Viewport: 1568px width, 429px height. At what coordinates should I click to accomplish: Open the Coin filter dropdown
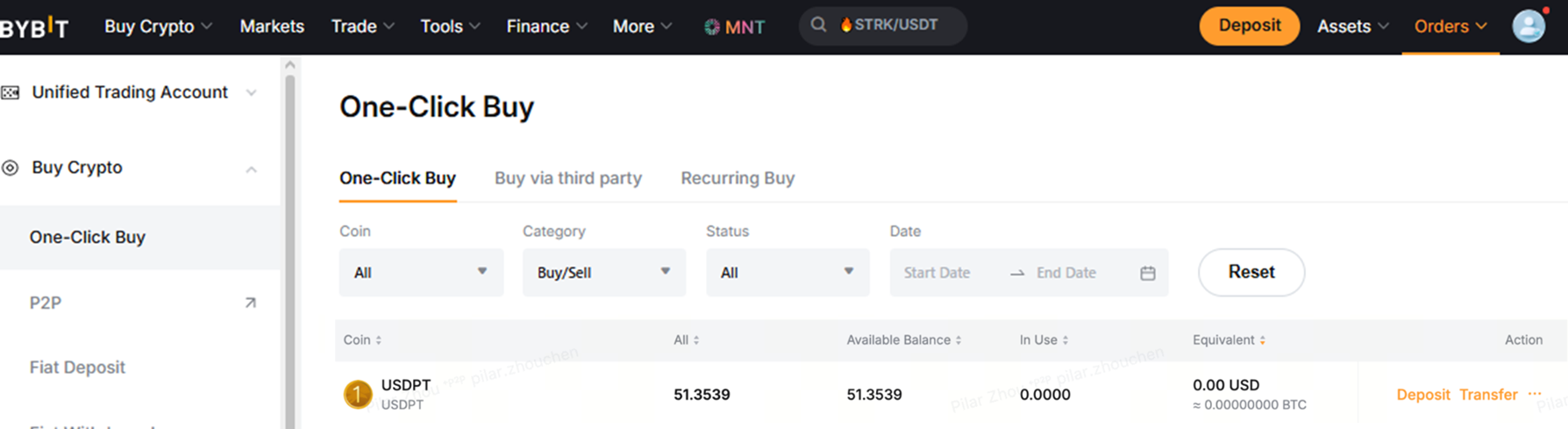(421, 273)
